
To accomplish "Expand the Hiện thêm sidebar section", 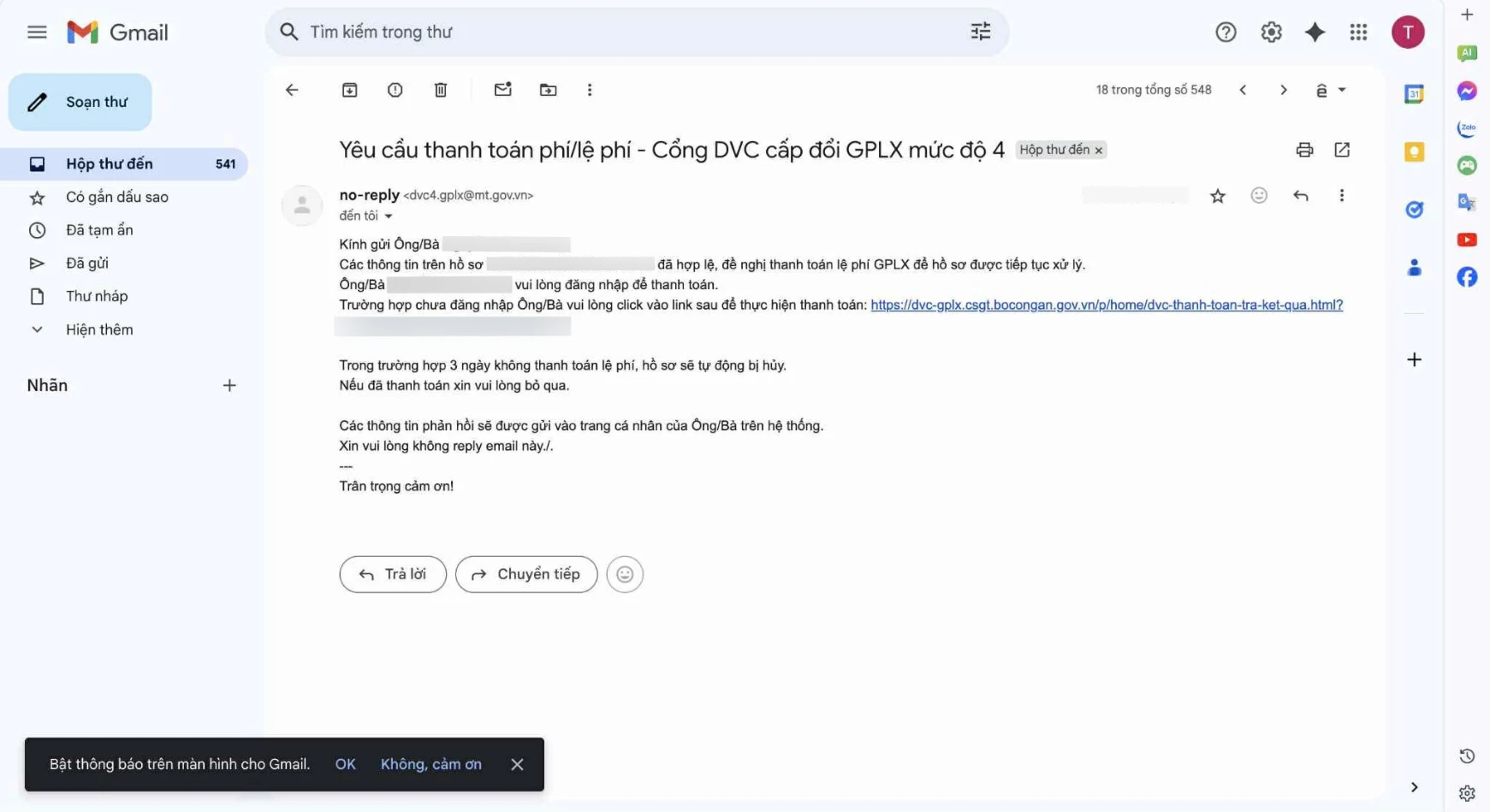I will click(x=98, y=329).
